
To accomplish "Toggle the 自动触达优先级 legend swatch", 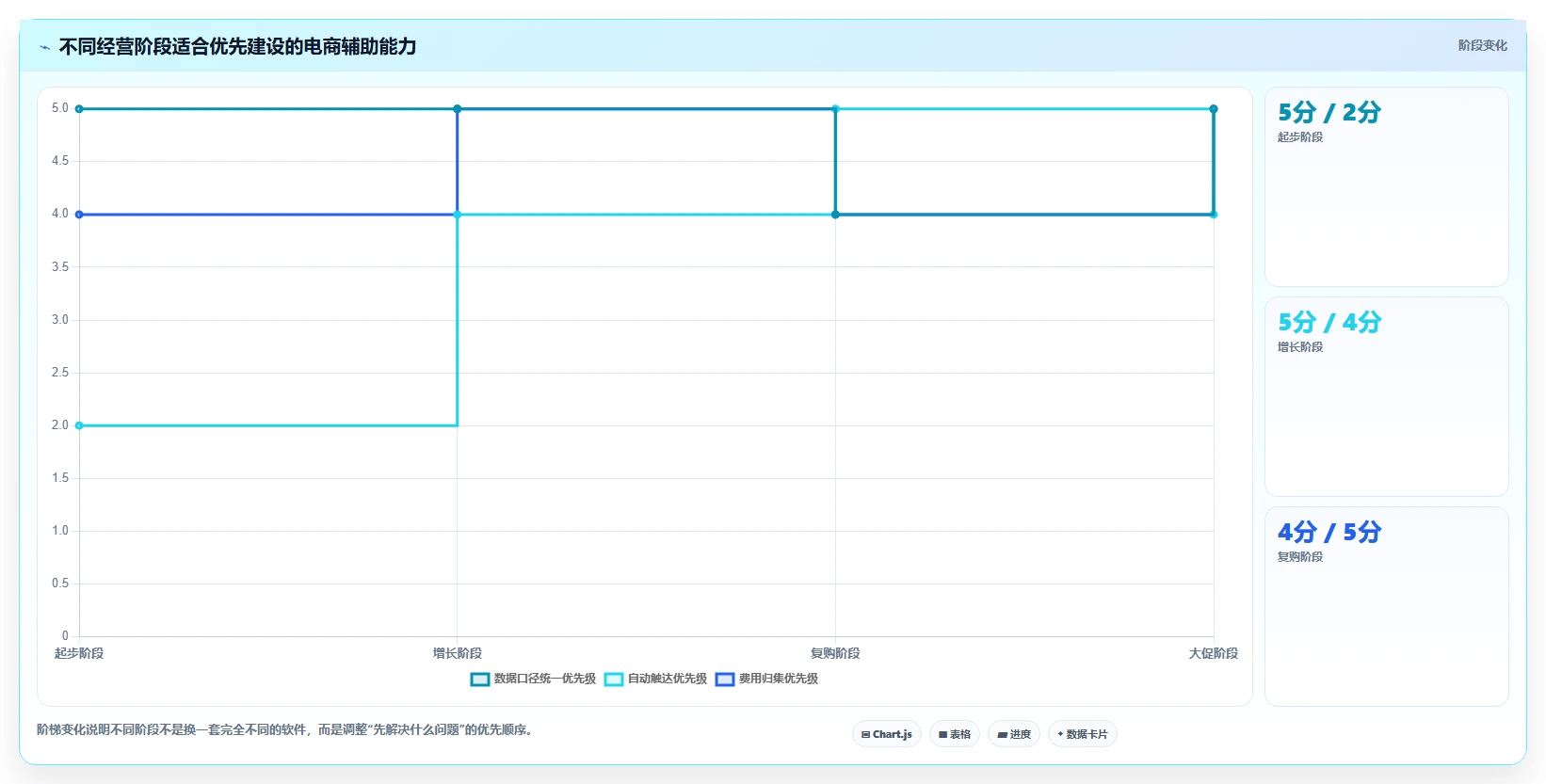I will coord(614,679).
